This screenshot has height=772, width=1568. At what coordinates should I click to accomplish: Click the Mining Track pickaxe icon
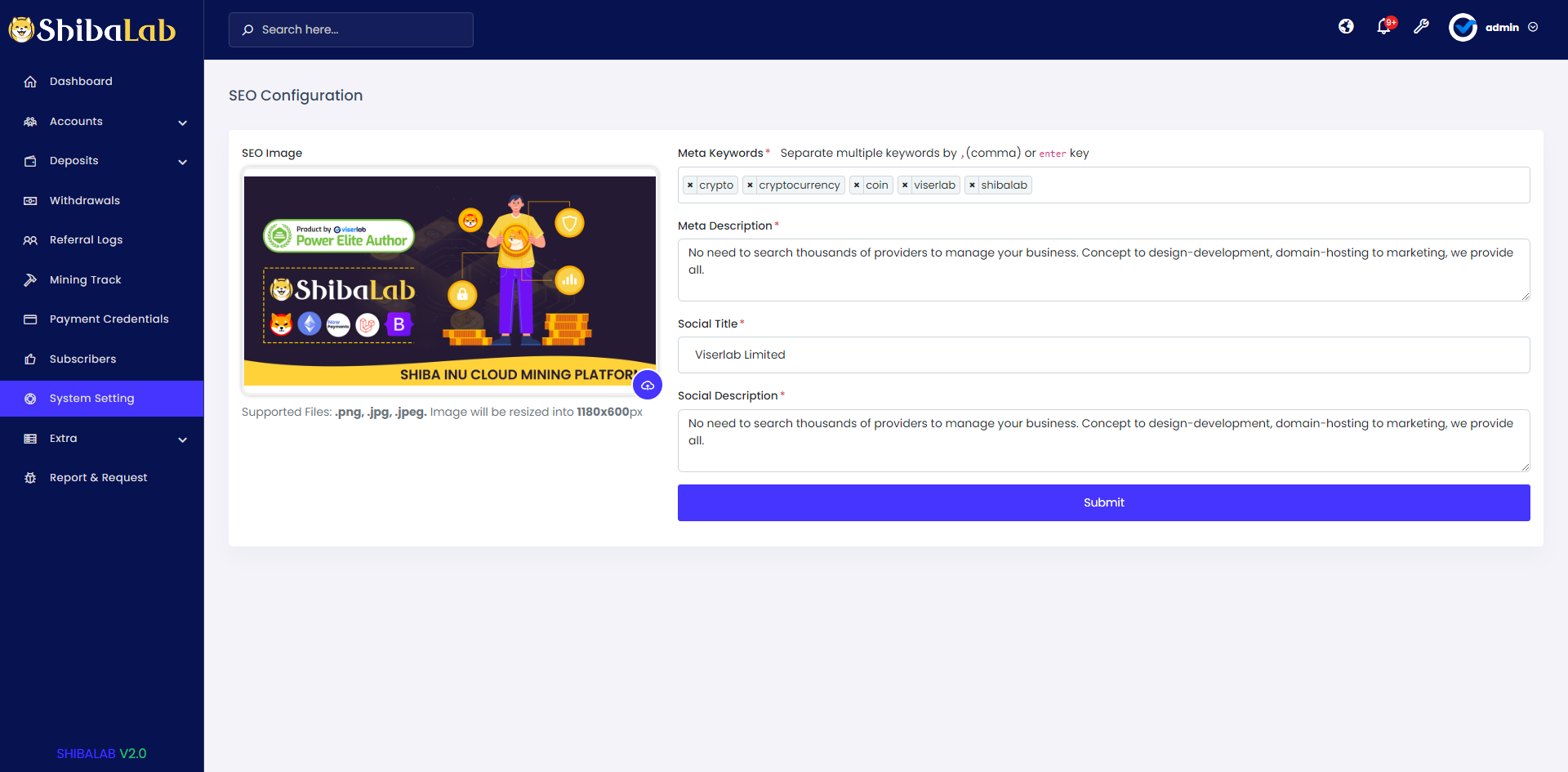click(30, 280)
